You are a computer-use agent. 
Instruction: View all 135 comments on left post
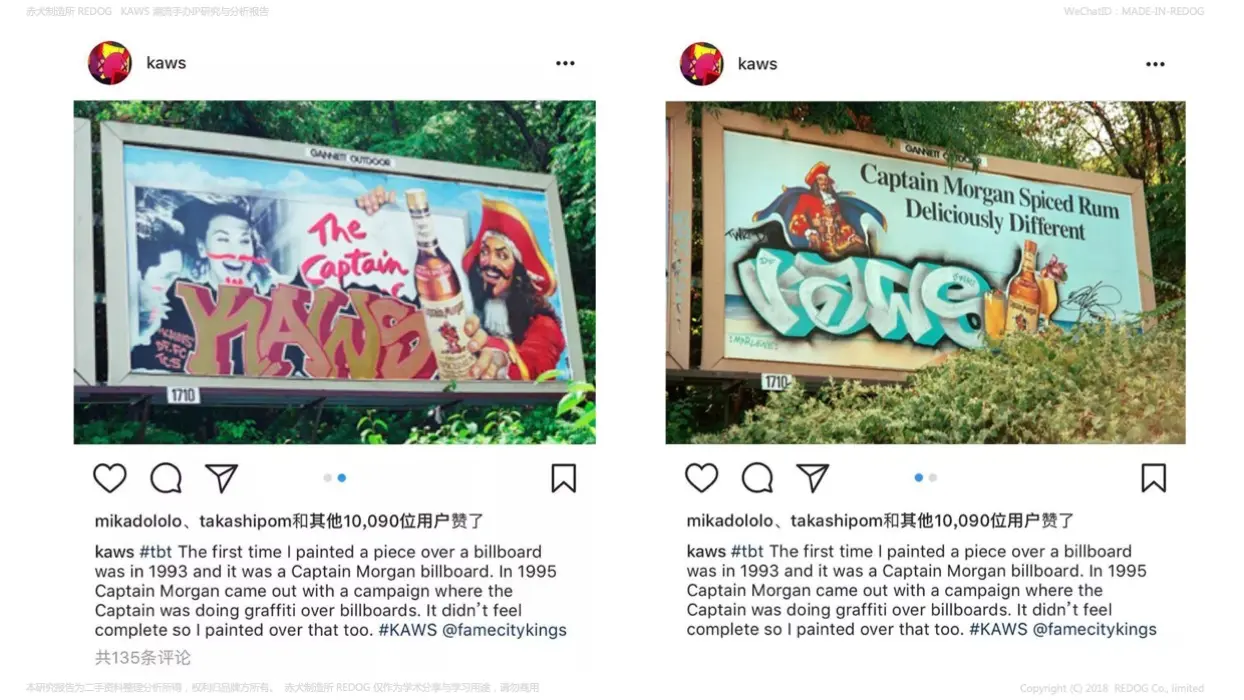[x=143, y=658]
